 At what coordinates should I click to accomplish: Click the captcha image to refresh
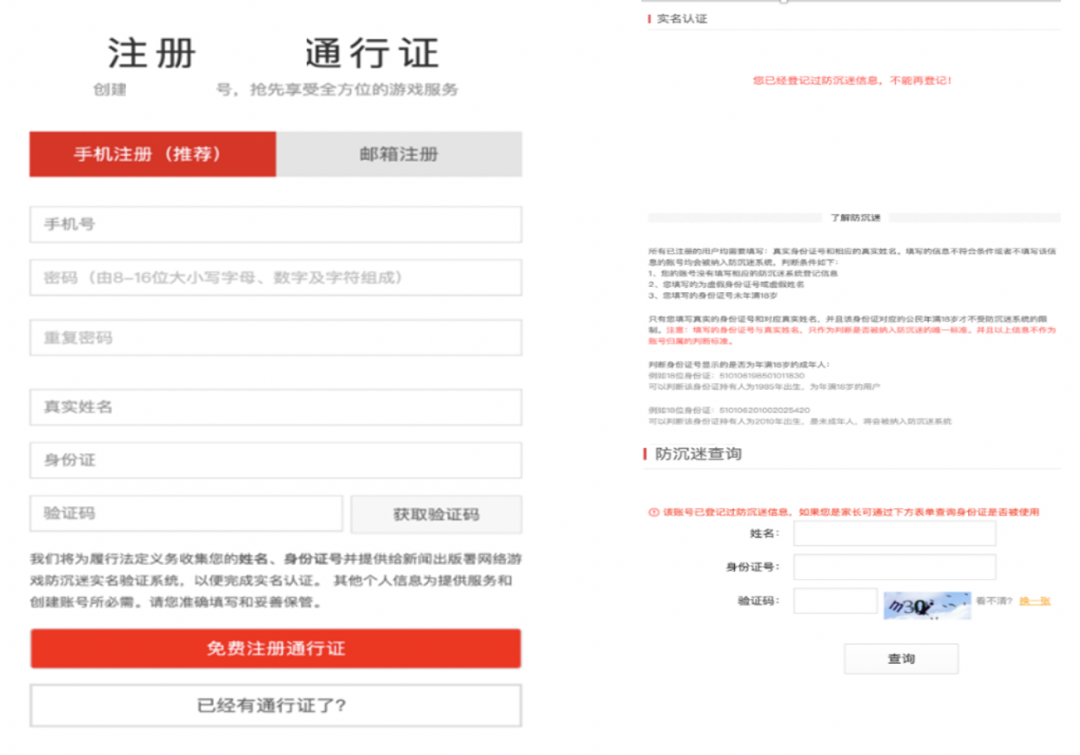(926, 605)
